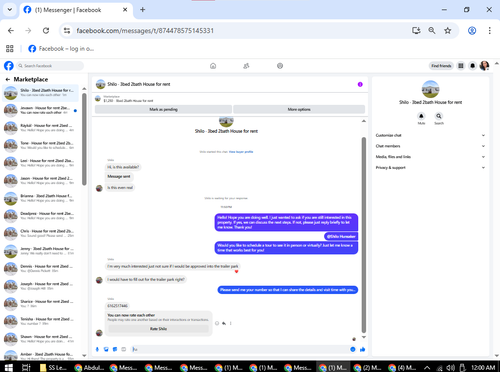This screenshot has height=372, width=500.
Task: Open conversation information icon in chat header
Action: pos(360,84)
